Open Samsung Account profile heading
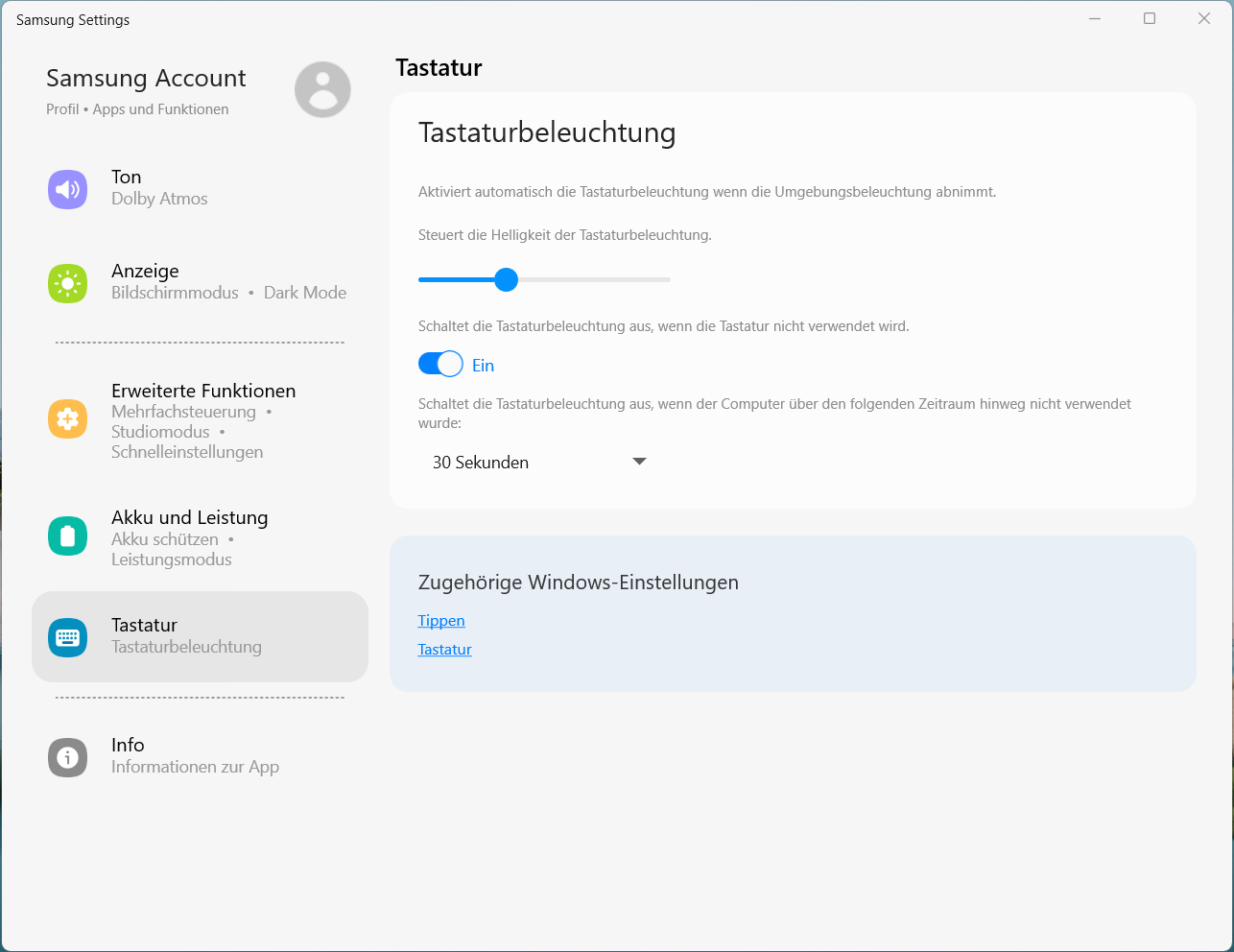Screen dimensions: 1234x952 (x=146, y=79)
